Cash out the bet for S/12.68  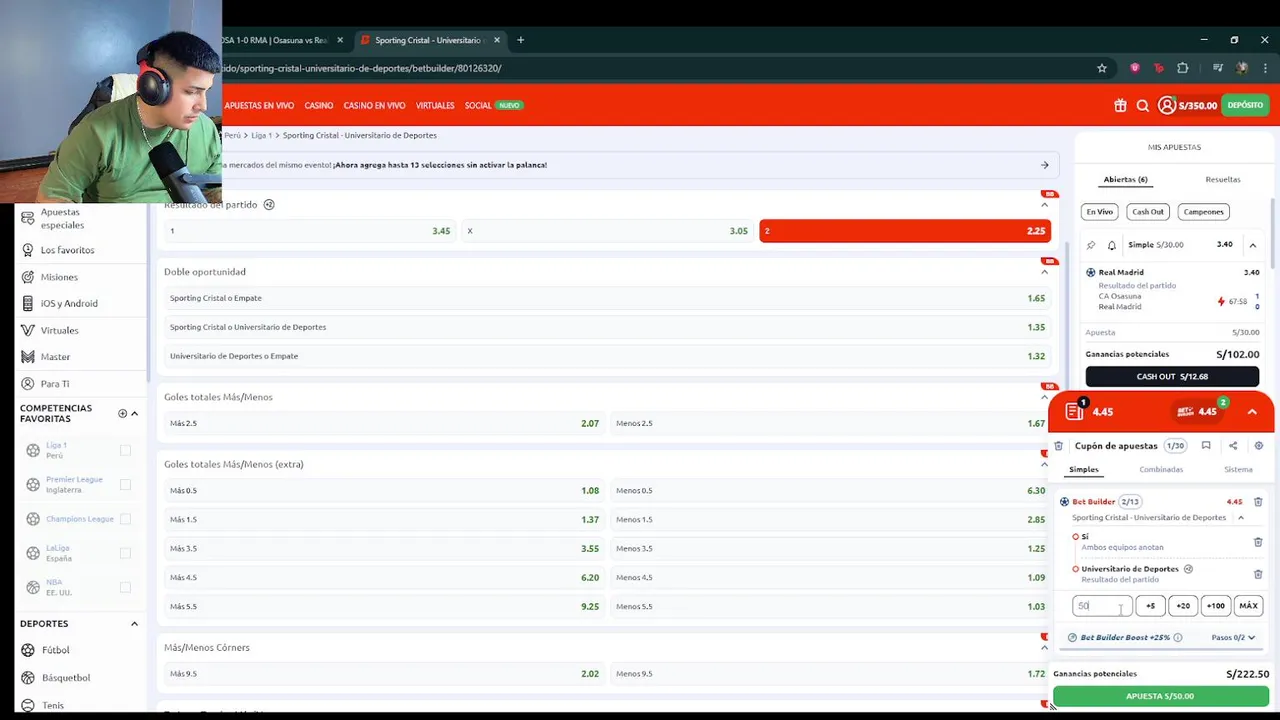(x=1172, y=377)
